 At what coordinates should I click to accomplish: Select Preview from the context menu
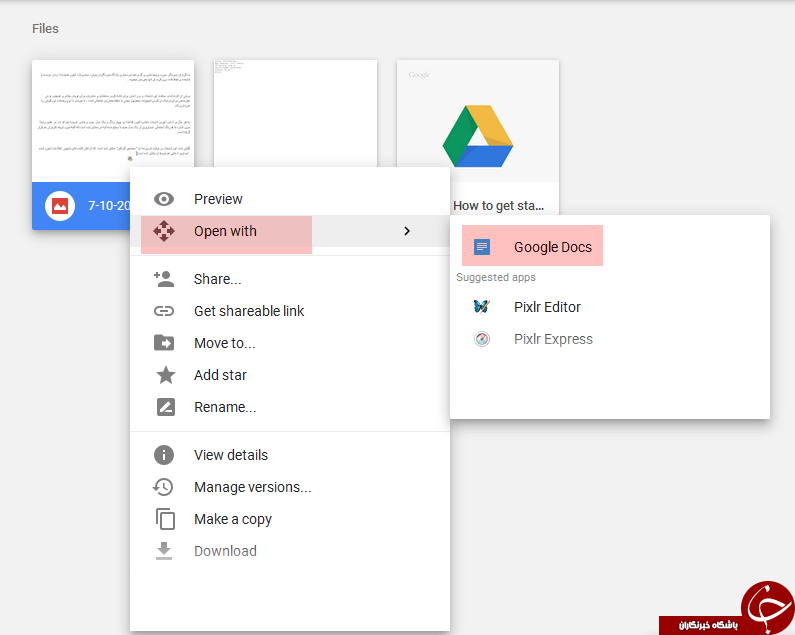pos(290,199)
